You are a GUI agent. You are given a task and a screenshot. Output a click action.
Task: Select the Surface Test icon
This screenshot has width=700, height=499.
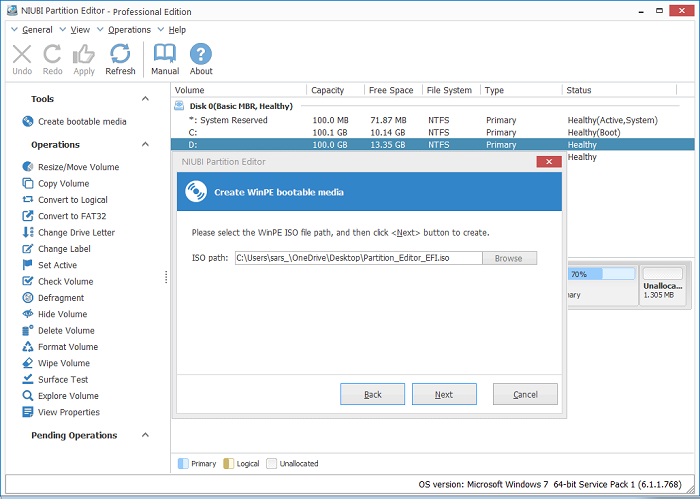coord(28,379)
